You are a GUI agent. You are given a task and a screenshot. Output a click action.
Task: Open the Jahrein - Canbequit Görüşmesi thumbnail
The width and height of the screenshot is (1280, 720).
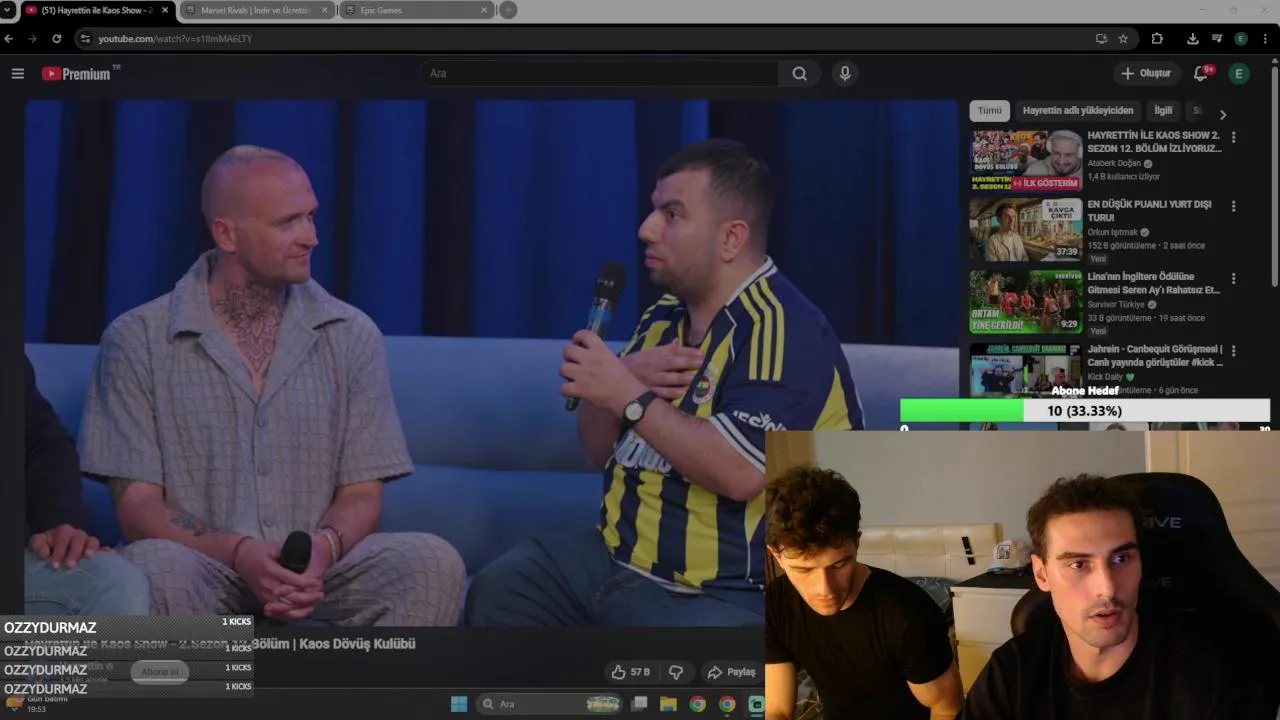click(1025, 370)
